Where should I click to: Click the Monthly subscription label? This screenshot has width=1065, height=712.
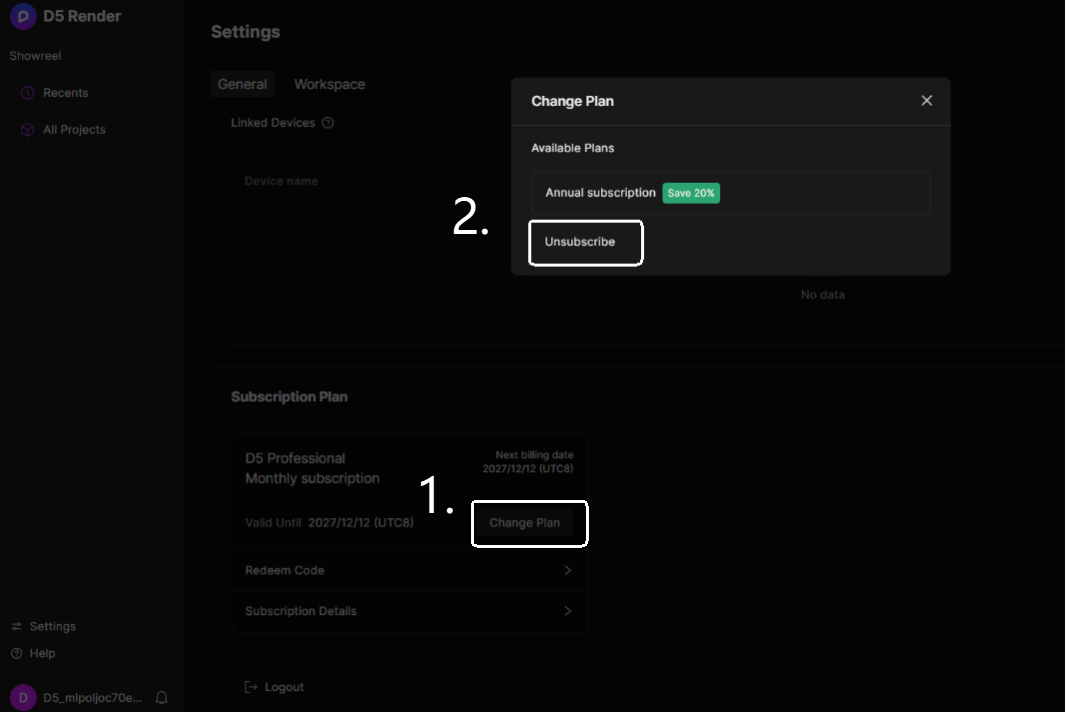pos(312,479)
